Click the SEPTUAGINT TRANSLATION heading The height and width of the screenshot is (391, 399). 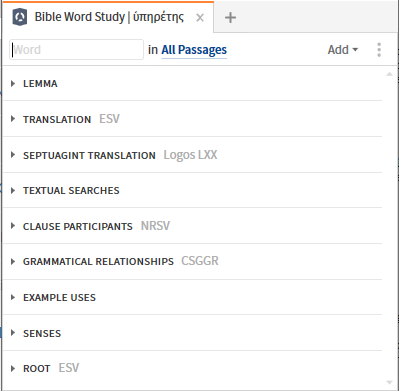coord(89,155)
